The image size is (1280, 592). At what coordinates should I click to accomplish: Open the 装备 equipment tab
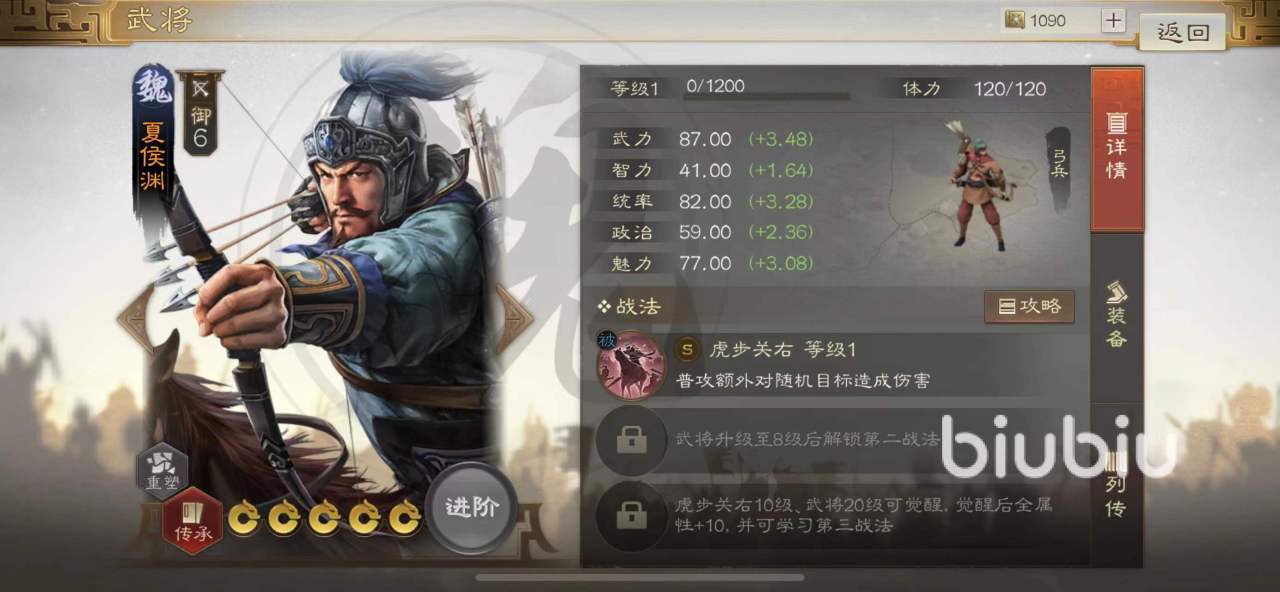point(1116,317)
